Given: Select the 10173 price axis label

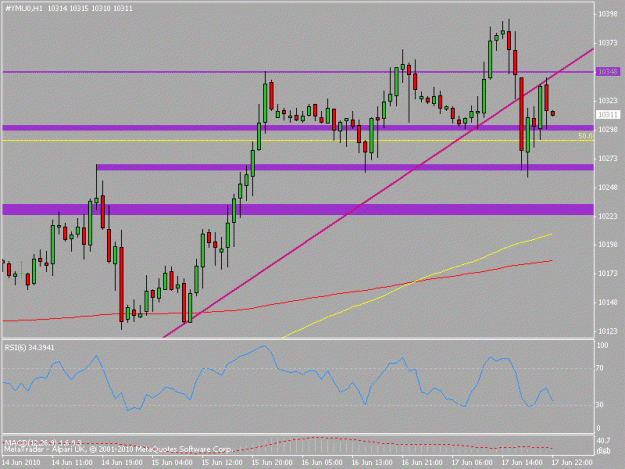Looking at the screenshot, I should click(608, 273).
